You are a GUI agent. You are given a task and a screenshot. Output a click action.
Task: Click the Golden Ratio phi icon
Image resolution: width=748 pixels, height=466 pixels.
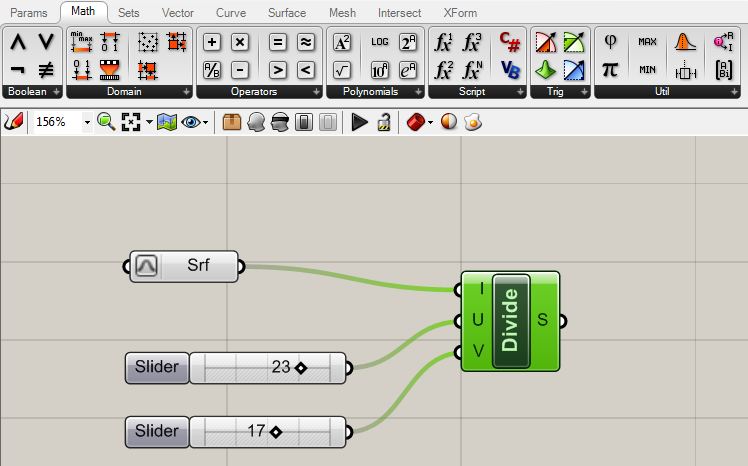coord(610,42)
